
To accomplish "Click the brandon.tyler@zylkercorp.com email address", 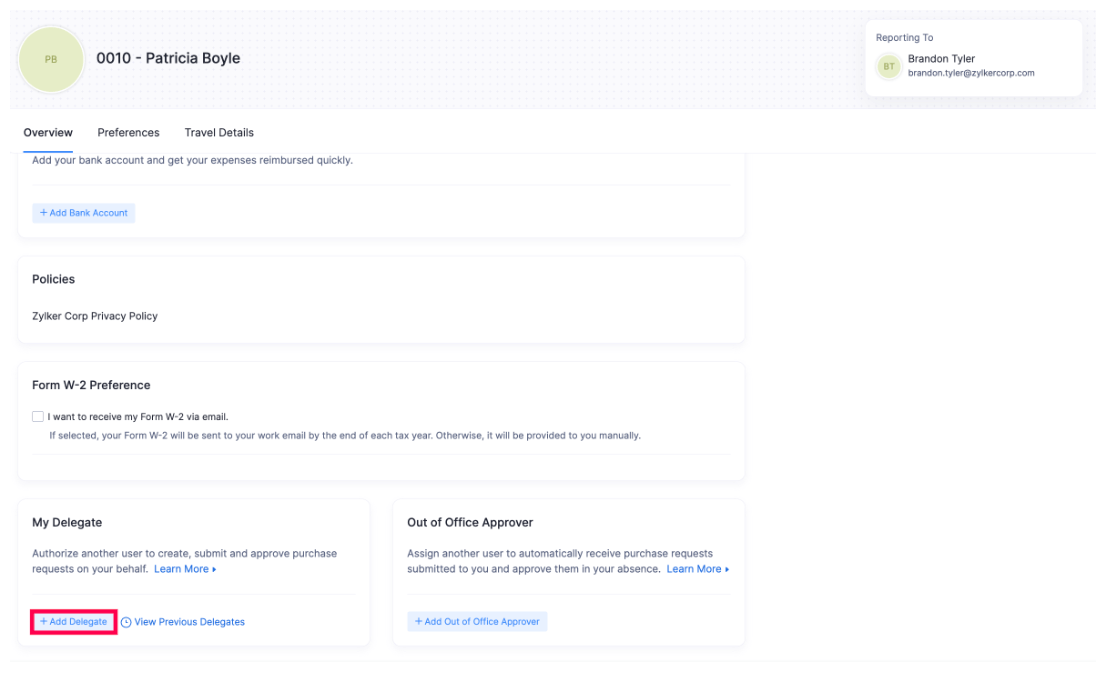I will click(x=970, y=73).
